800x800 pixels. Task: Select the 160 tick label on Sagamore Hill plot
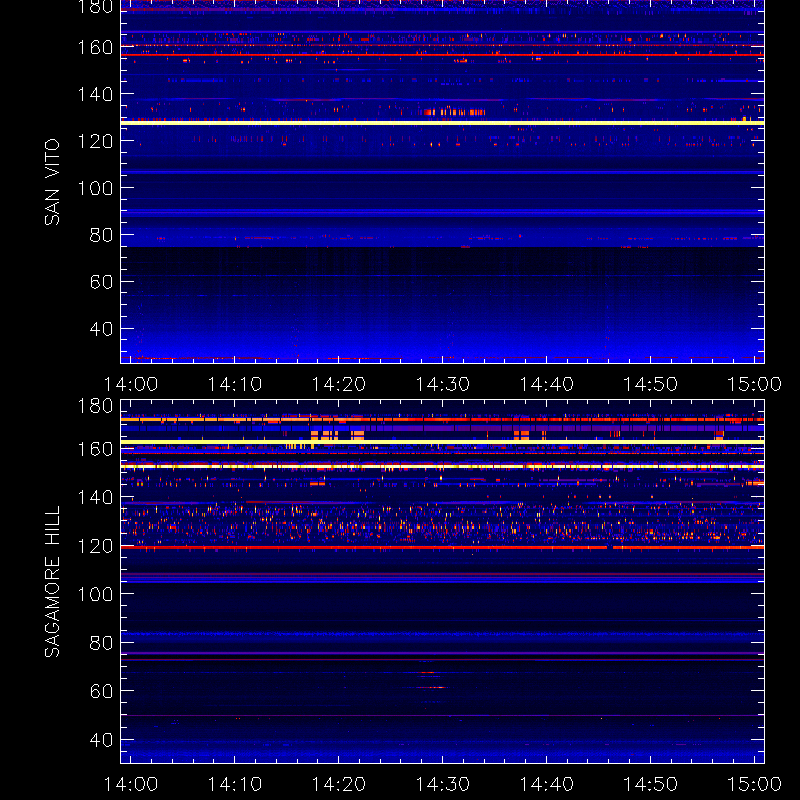point(95,449)
